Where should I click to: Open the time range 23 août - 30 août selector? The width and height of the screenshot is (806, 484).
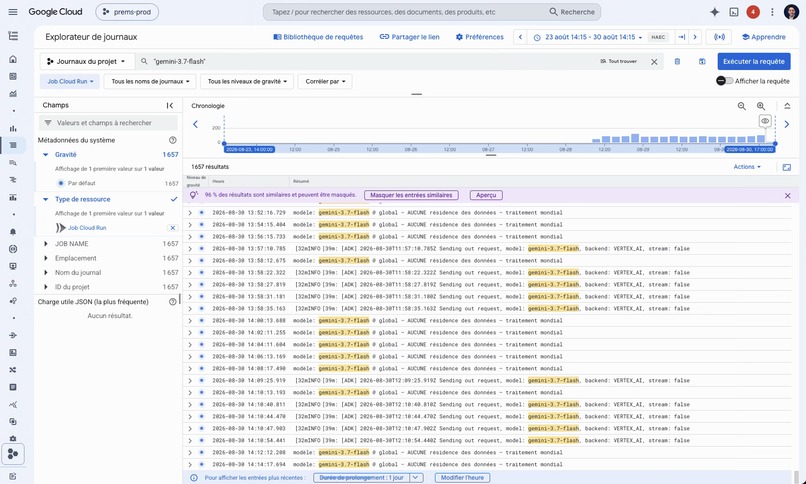[x=588, y=37]
